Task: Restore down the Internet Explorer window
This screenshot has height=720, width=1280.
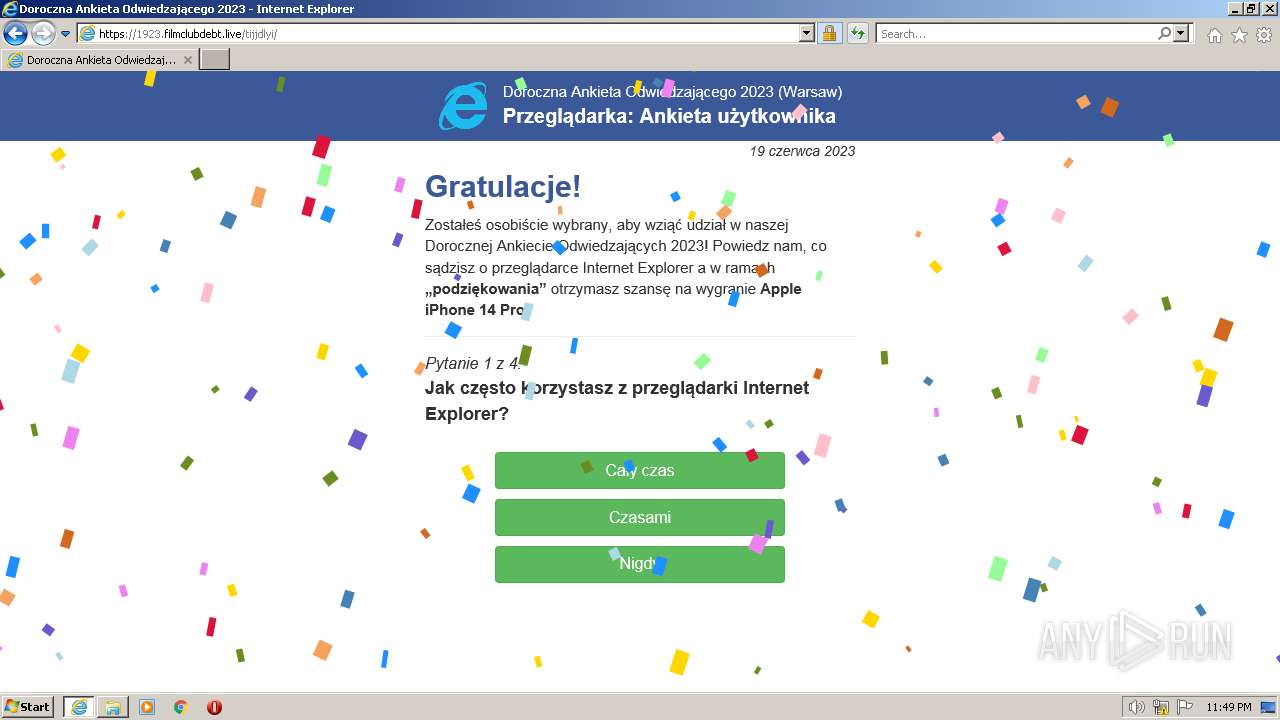Action: coord(1251,9)
